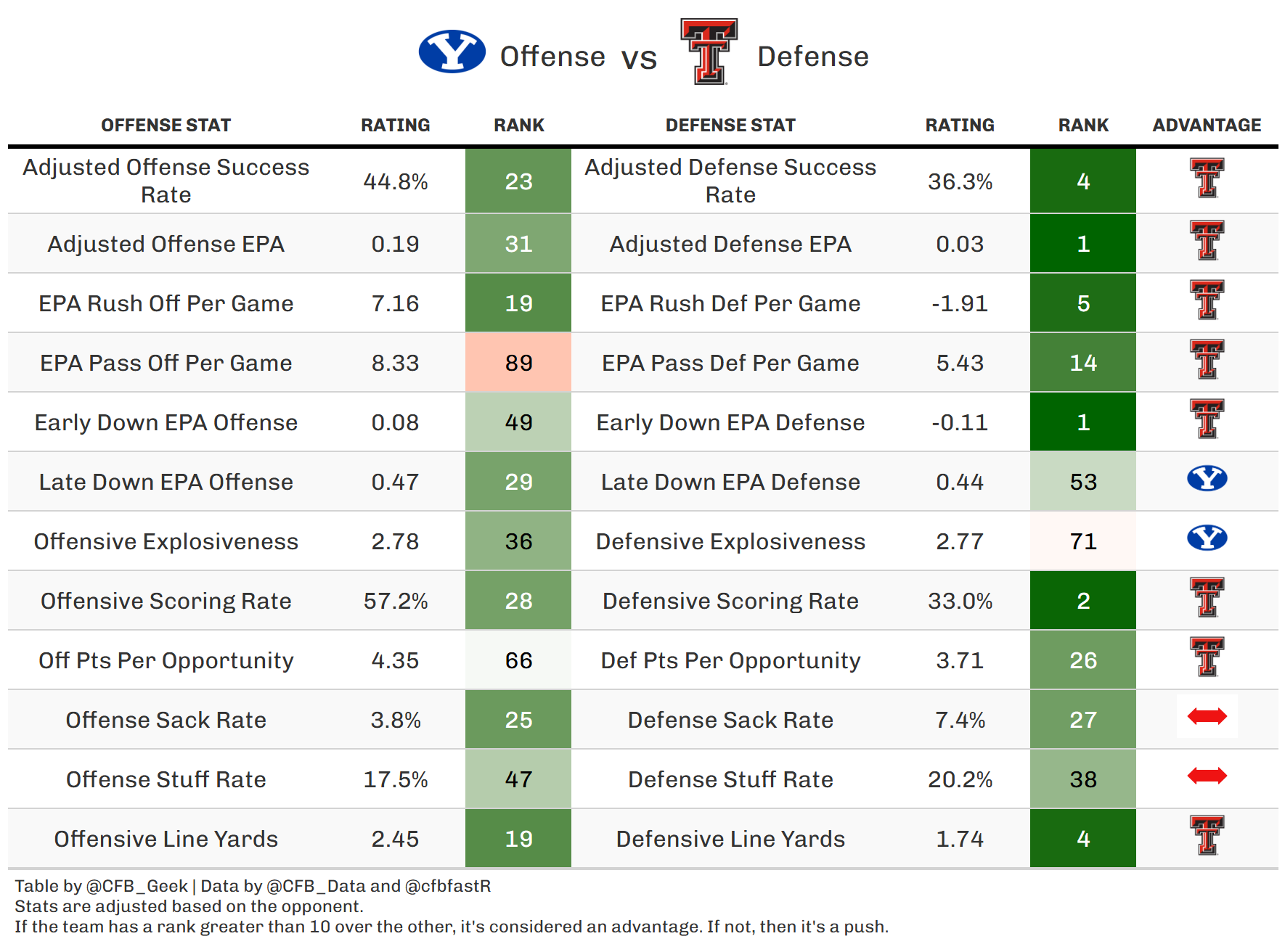
Task: Click the Defensive Explosiveness rank 71 cell
Action: [x=1082, y=541]
